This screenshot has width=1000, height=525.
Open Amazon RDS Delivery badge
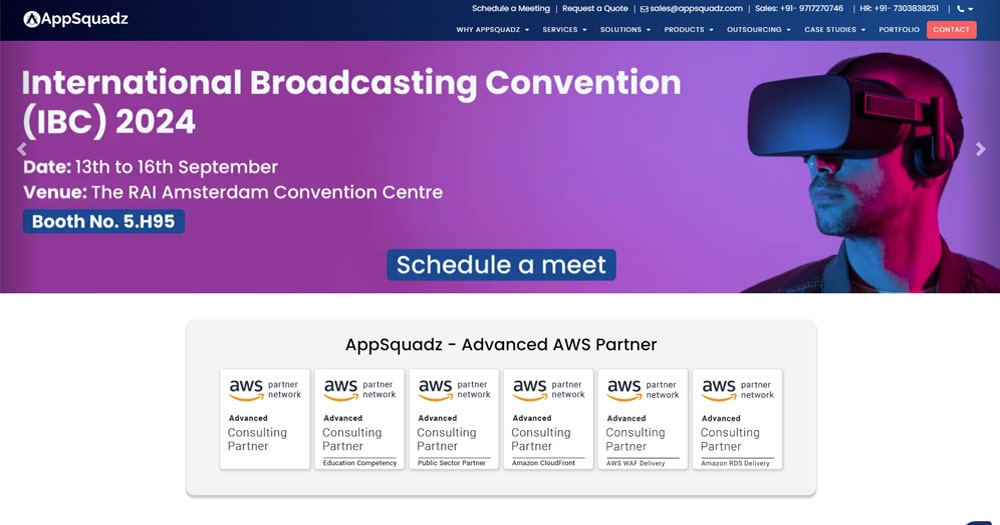[737, 419]
